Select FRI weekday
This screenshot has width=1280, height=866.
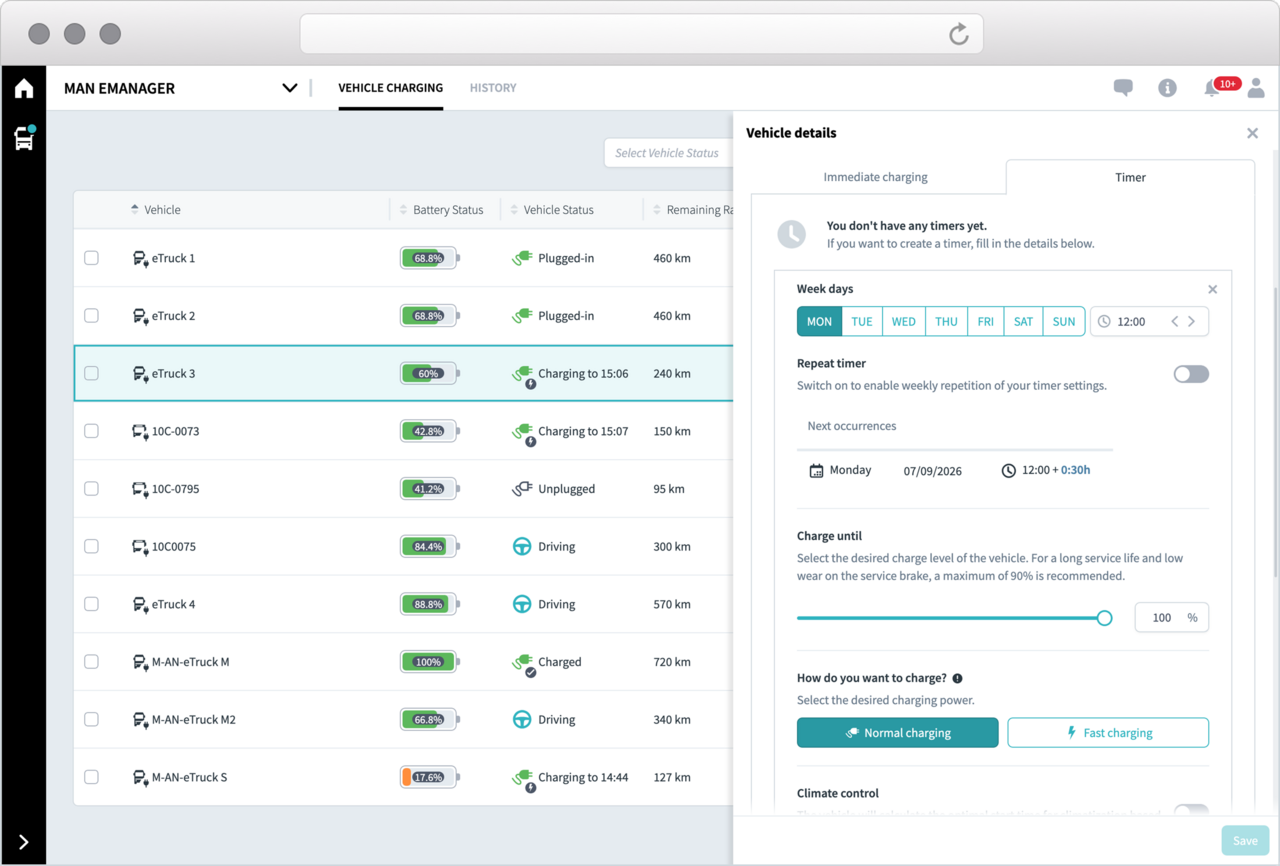point(986,321)
